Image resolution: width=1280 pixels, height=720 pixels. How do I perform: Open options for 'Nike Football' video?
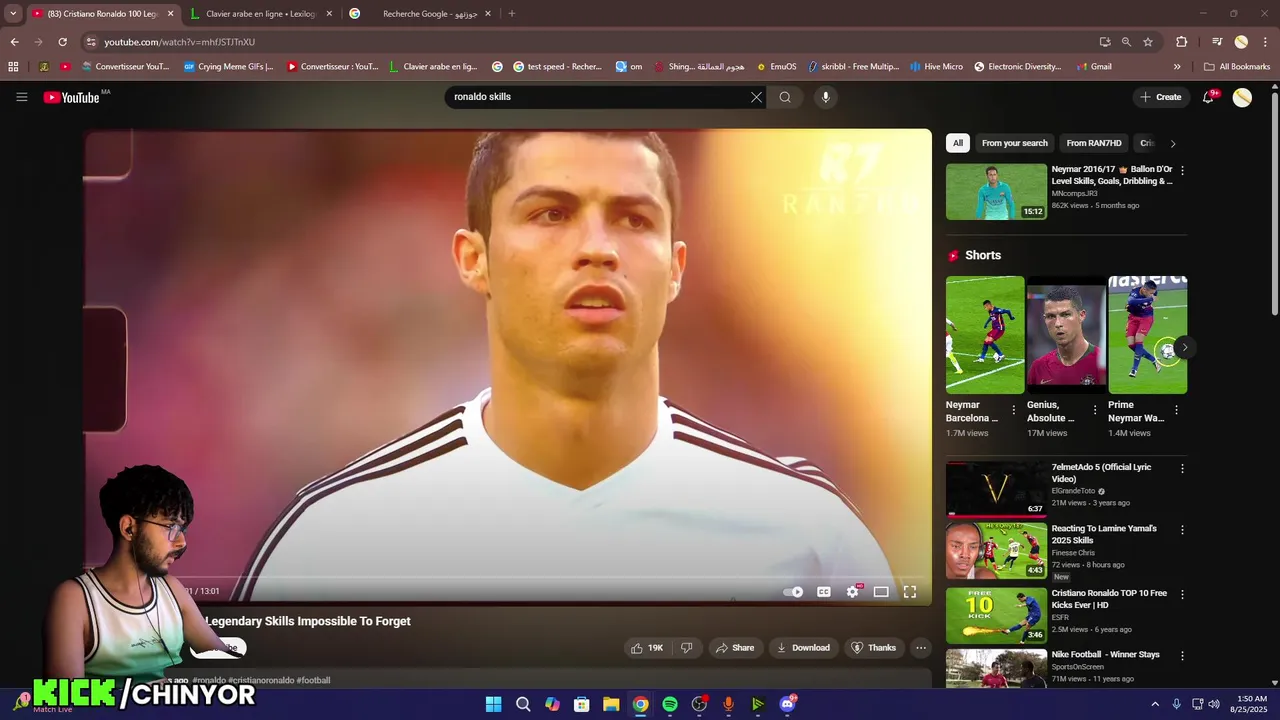point(1182,656)
